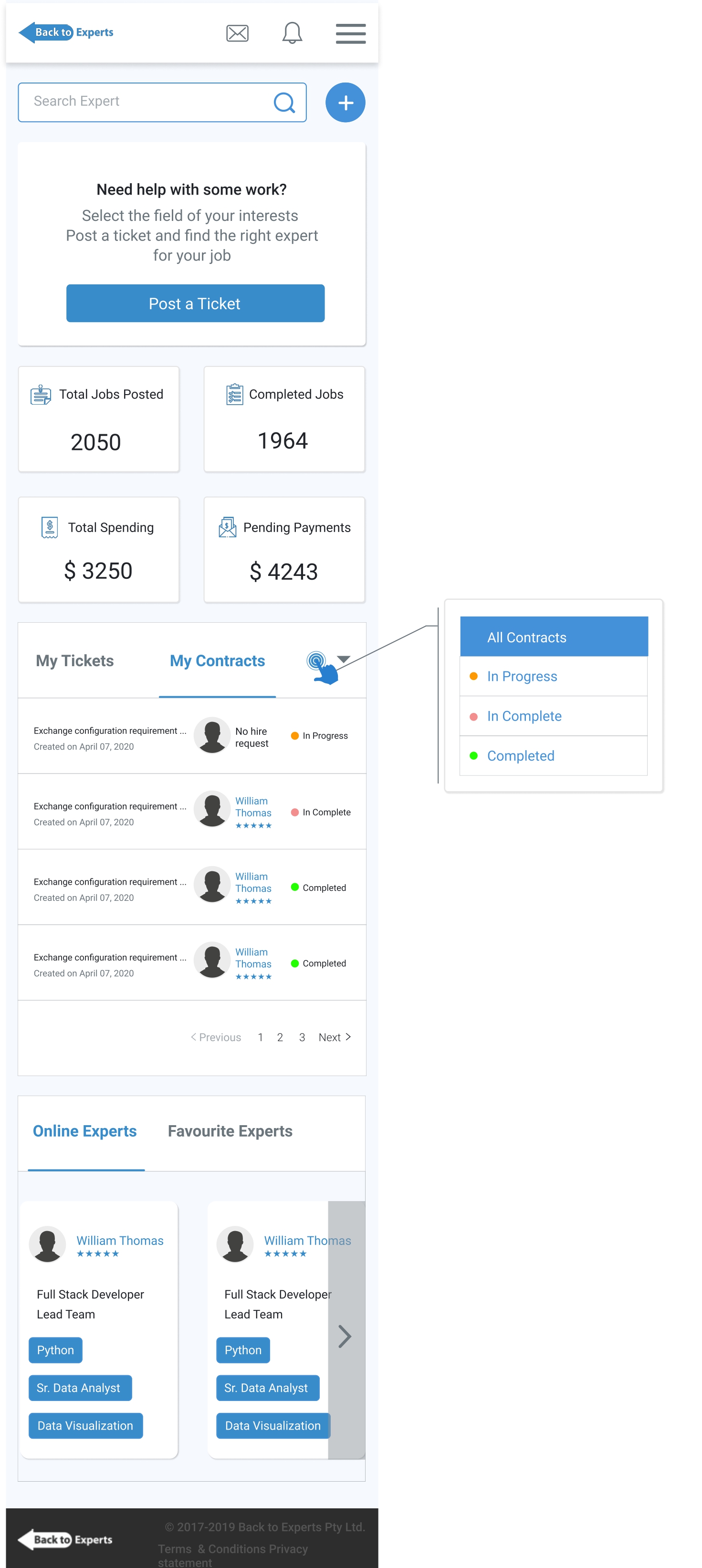Open the notifications bell

pyautogui.click(x=292, y=33)
